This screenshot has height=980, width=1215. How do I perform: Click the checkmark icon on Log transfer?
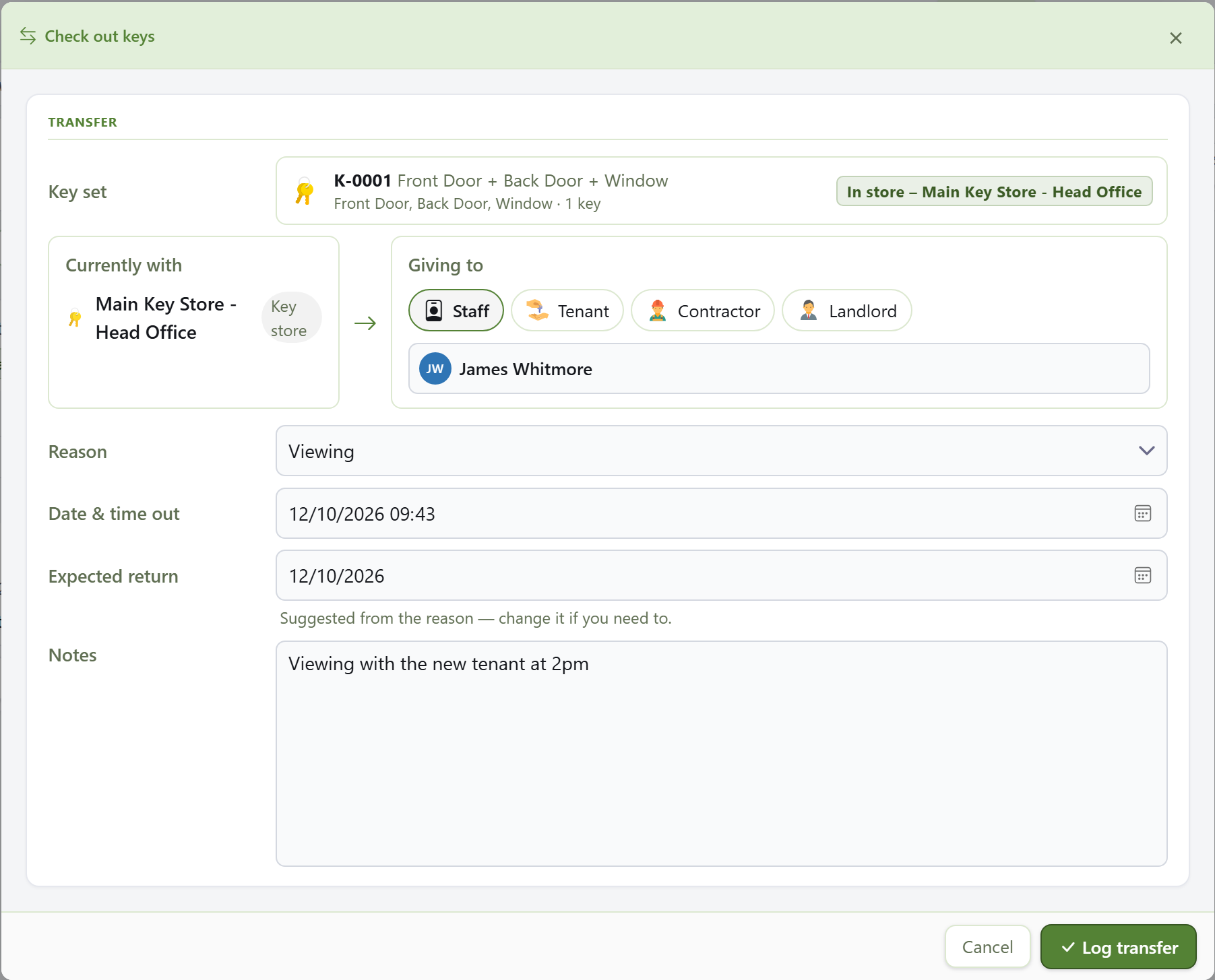(x=1067, y=947)
